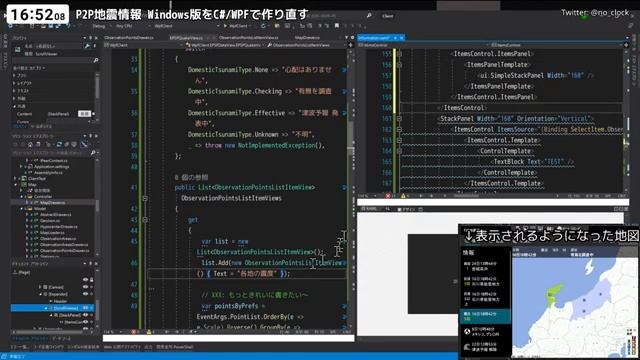Toggle visibility eye of the [StackPanel] element
Image resolution: width=640 pixels, height=360 pixels.
86,315
